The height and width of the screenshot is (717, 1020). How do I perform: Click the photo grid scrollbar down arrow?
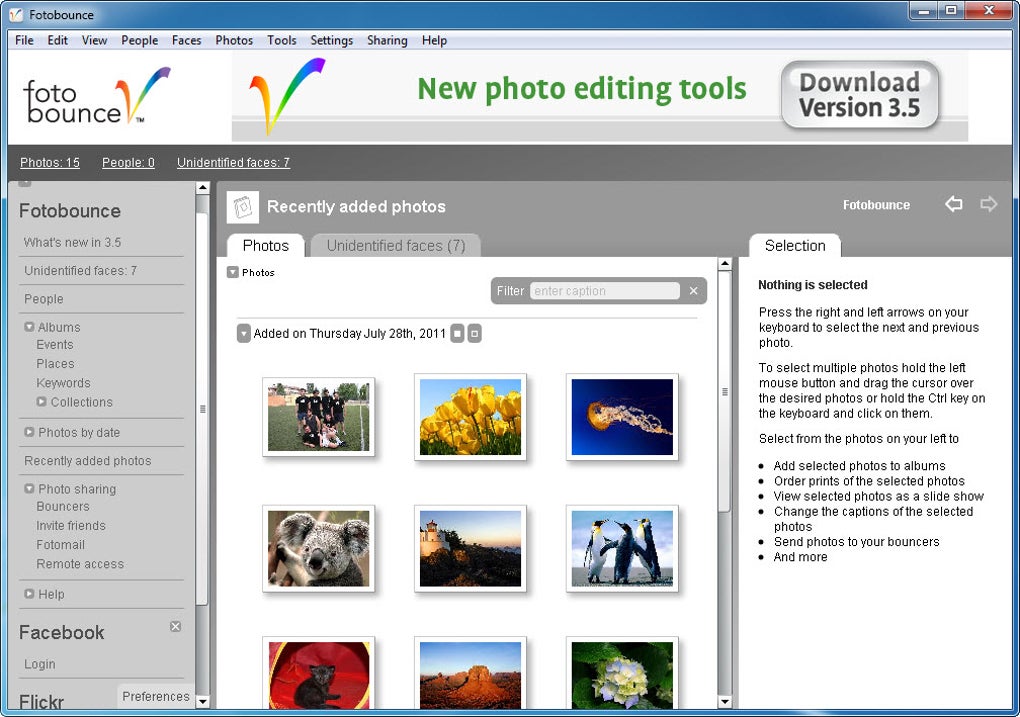(724, 702)
